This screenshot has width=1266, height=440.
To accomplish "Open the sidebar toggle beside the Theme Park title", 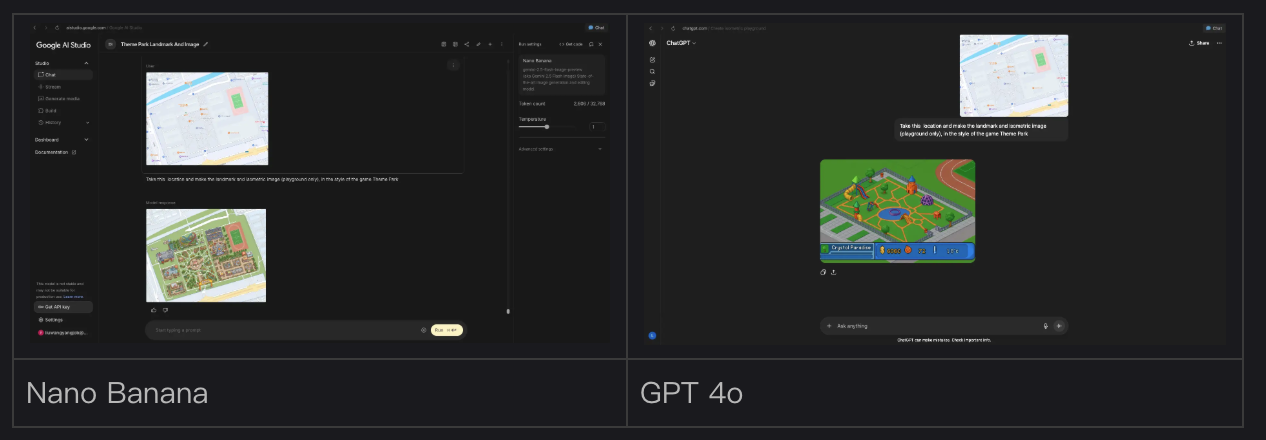I will tap(111, 44).
